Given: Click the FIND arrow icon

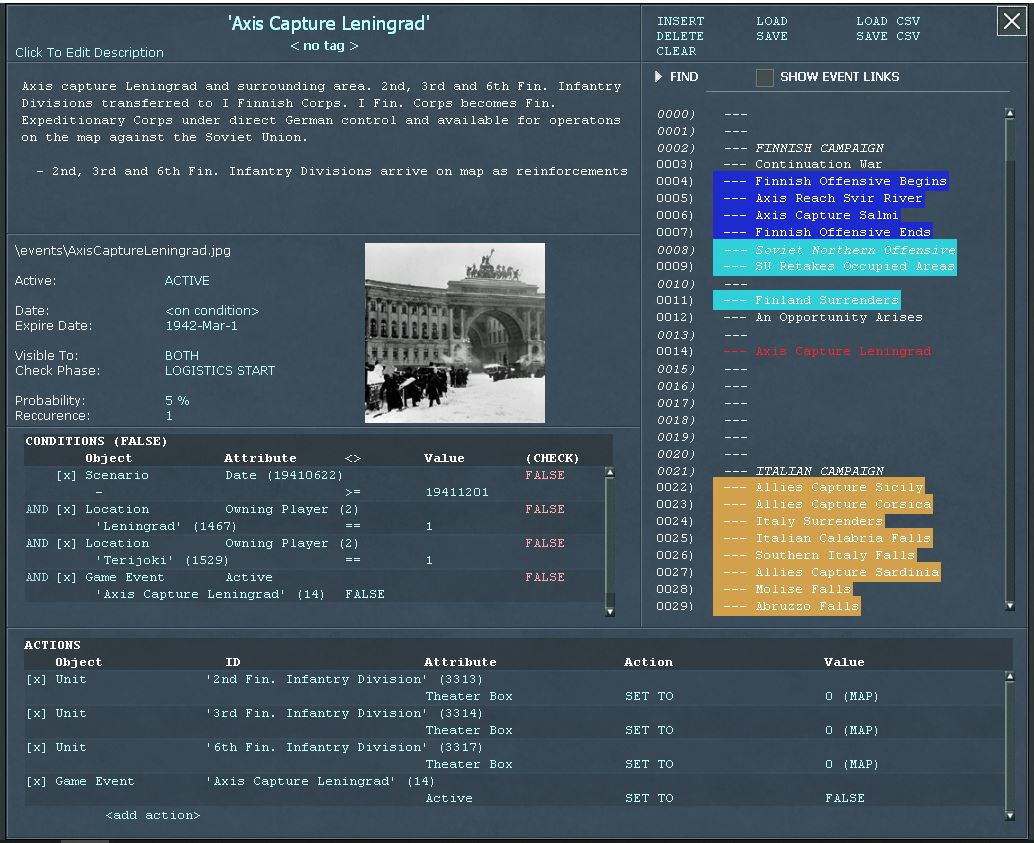Looking at the screenshot, I should (659, 77).
